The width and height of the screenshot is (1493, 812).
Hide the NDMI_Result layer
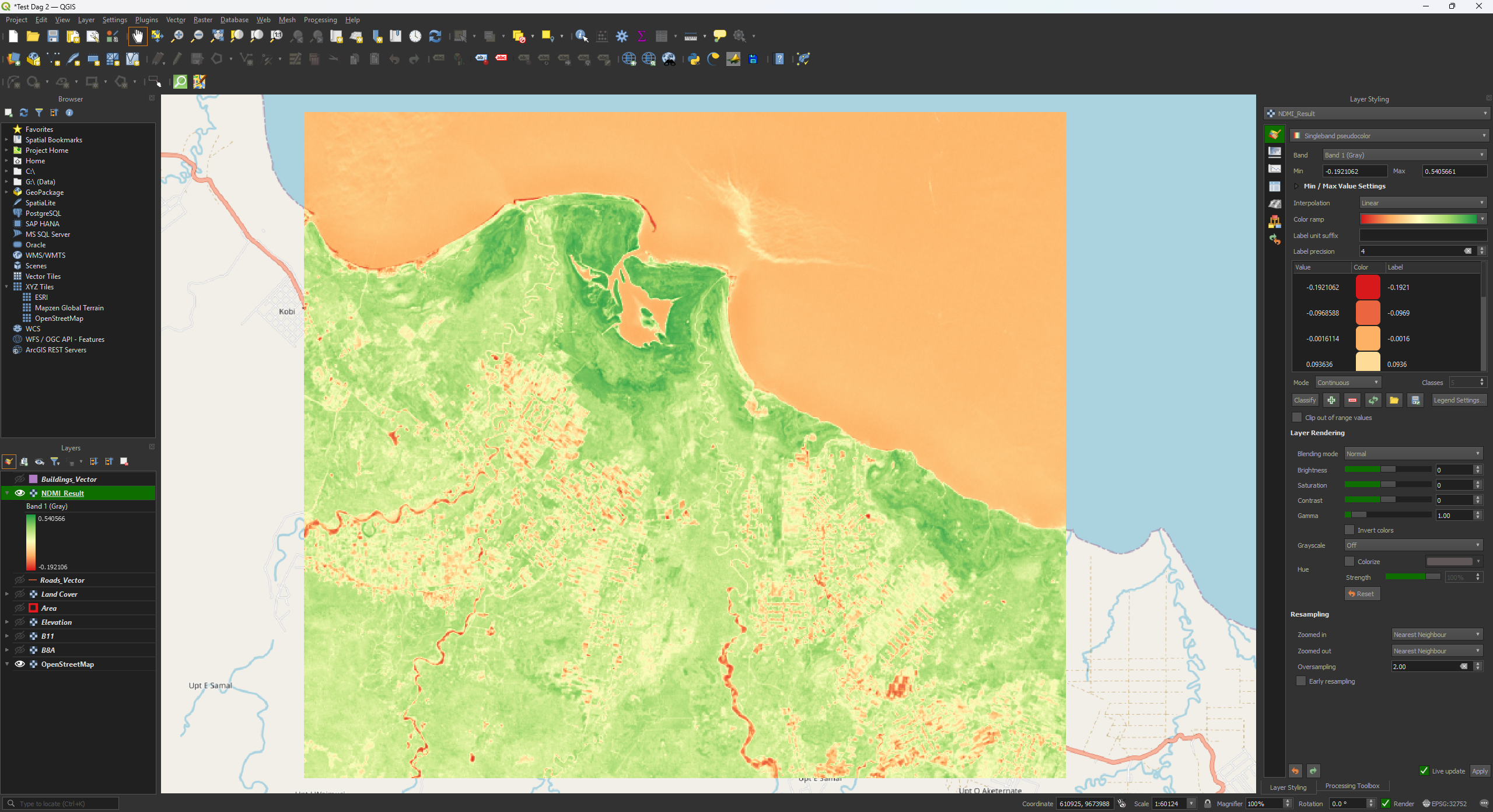point(19,494)
